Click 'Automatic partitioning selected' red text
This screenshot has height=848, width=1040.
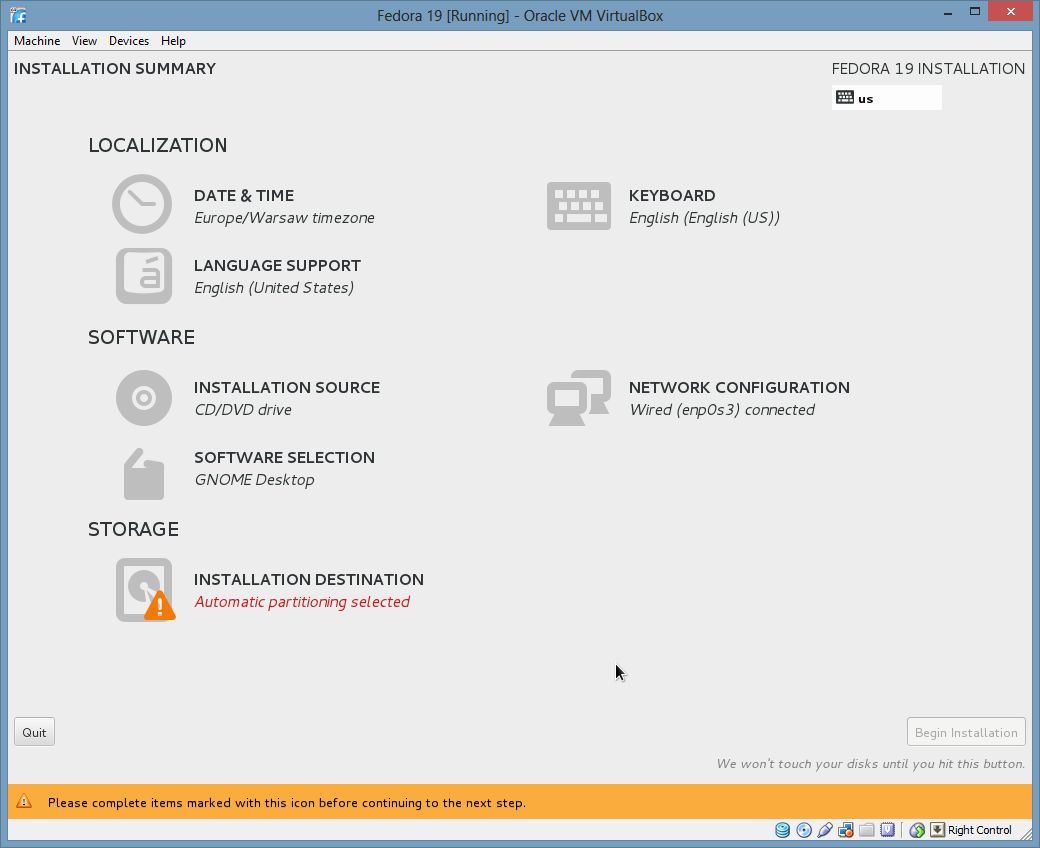click(x=302, y=602)
